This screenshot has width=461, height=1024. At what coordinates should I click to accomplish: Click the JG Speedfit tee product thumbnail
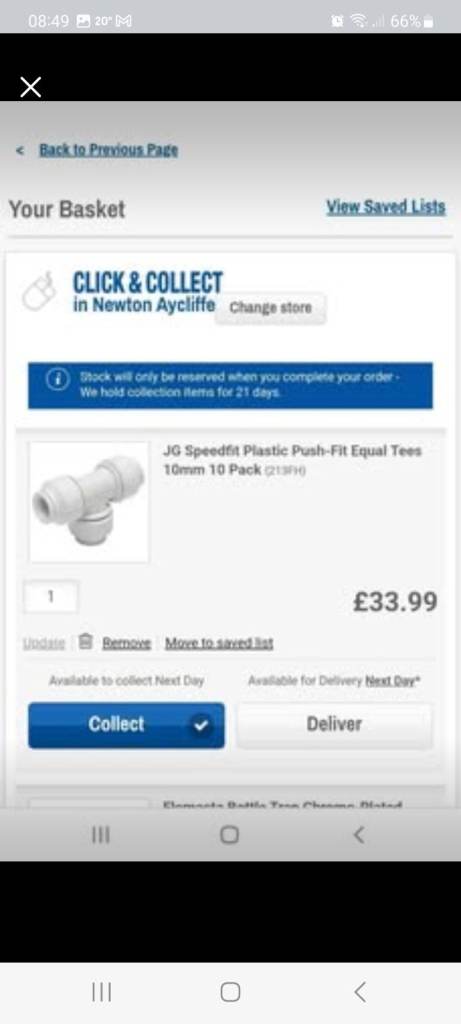coord(89,502)
